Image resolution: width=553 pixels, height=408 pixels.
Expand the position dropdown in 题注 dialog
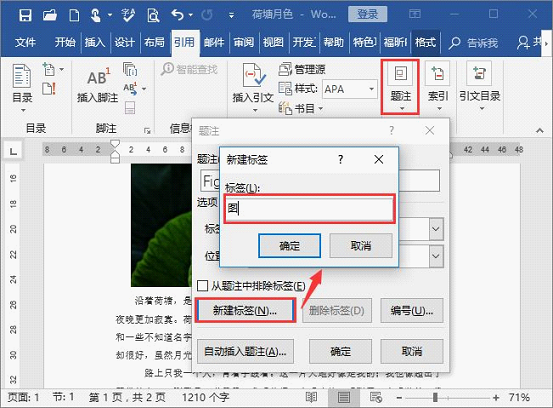point(436,256)
